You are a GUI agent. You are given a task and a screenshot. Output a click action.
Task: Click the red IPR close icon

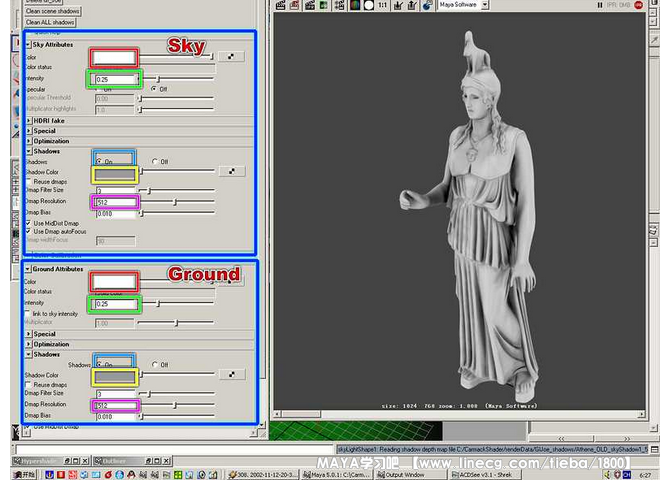tap(638, 5)
